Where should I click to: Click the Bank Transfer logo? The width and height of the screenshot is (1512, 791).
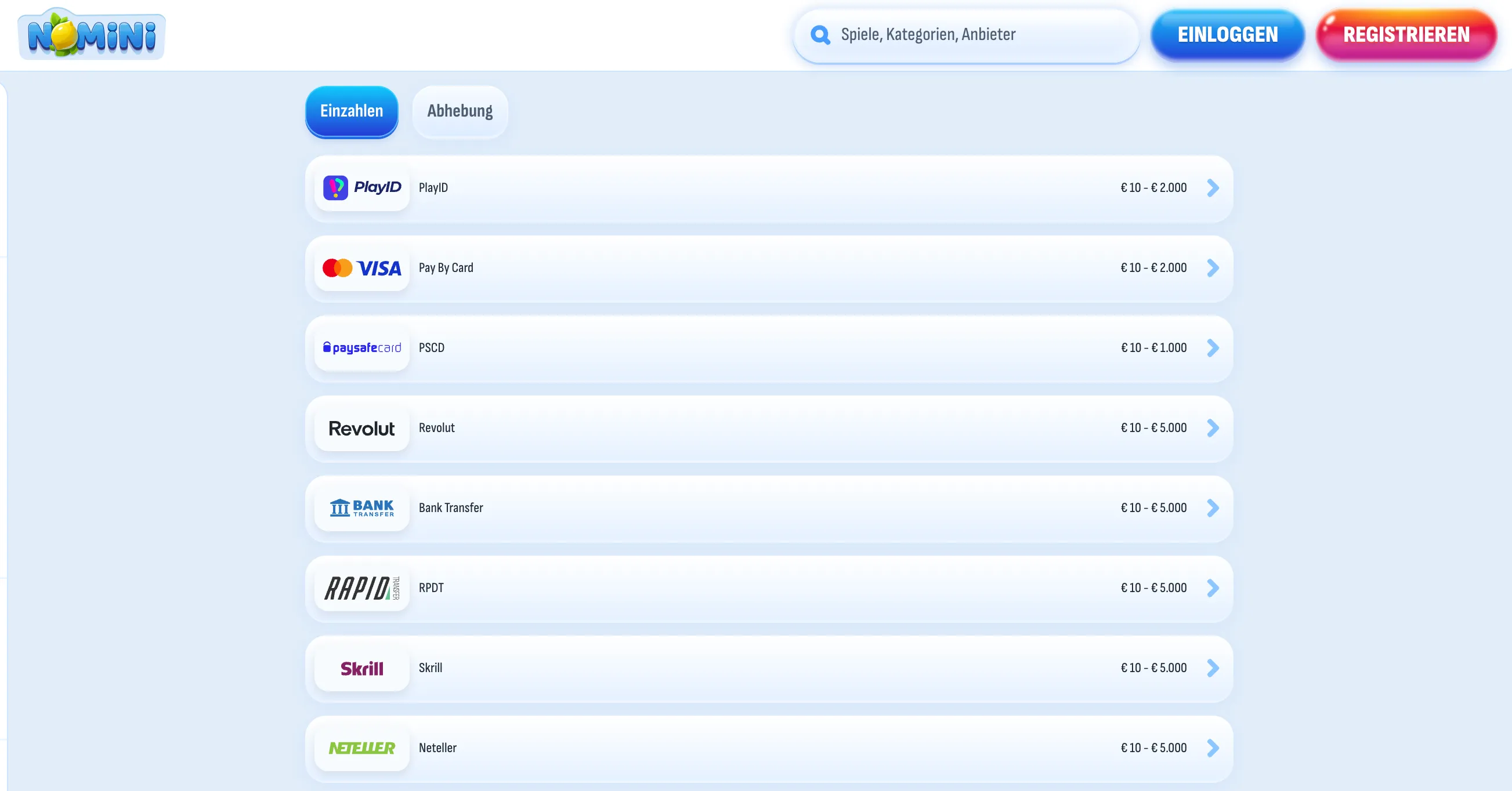pyautogui.click(x=362, y=508)
